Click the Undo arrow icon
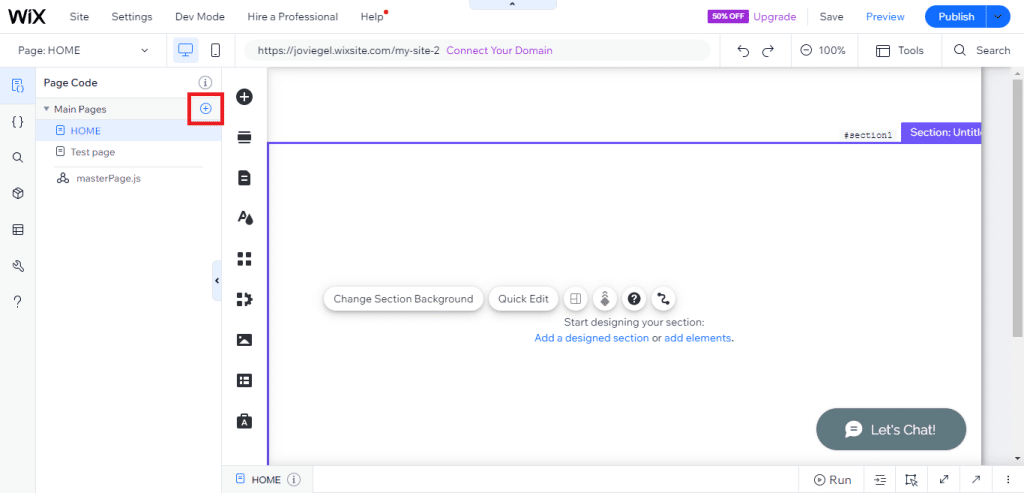Screen dimensions: 1024x493 point(743,50)
